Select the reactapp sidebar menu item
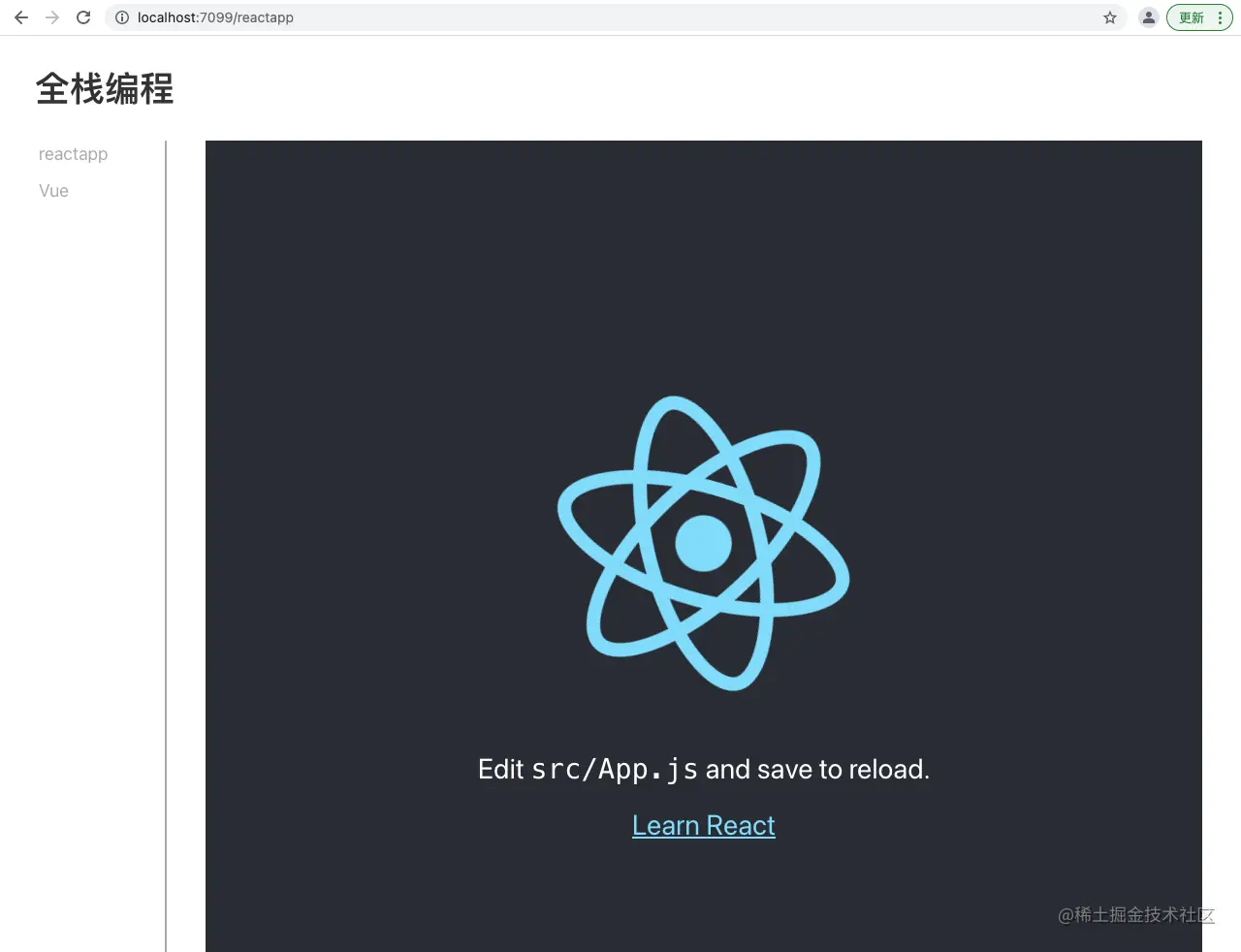The image size is (1241, 952). pos(74,154)
